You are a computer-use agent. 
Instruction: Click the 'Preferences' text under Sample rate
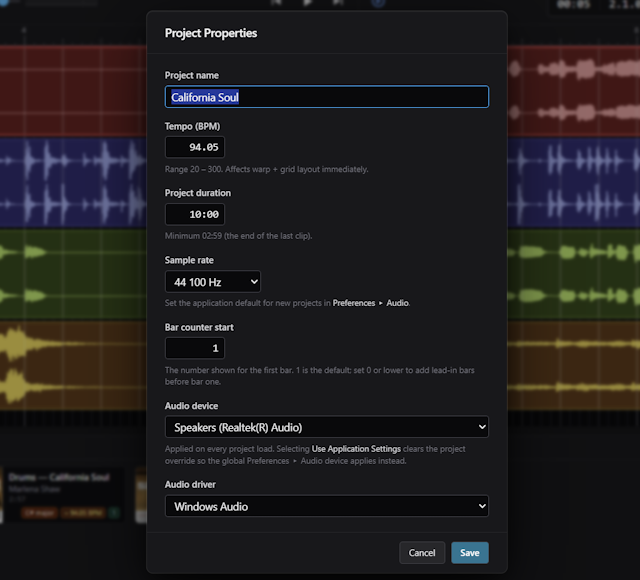[353, 303]
